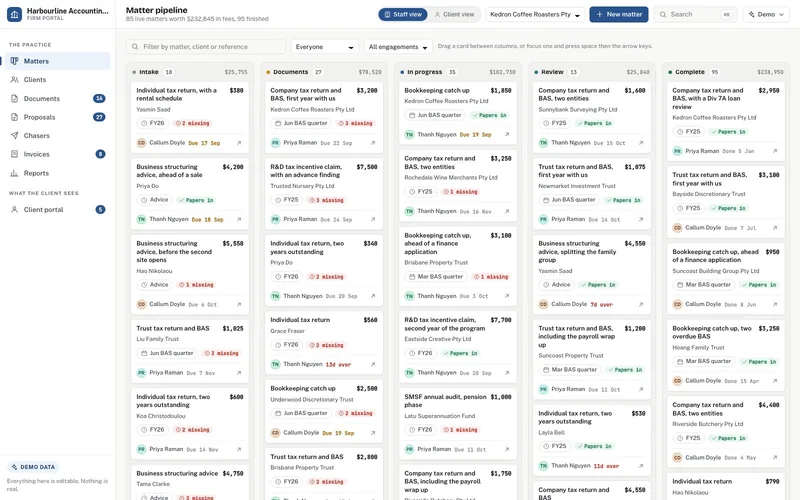Open Proposals in the sidebar
The height and width of the screenshot is (500, 800).
(58, 117)
